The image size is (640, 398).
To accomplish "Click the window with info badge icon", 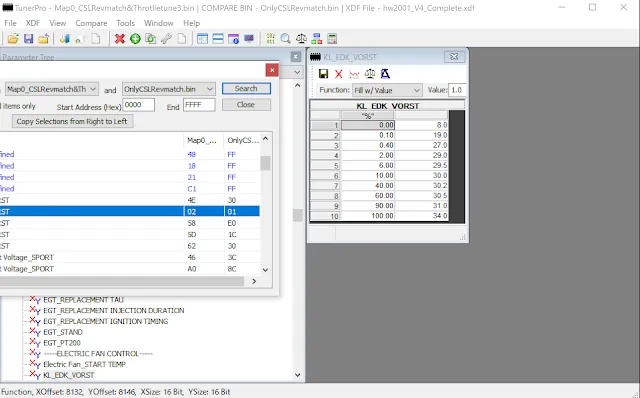I will coord(233,39).
